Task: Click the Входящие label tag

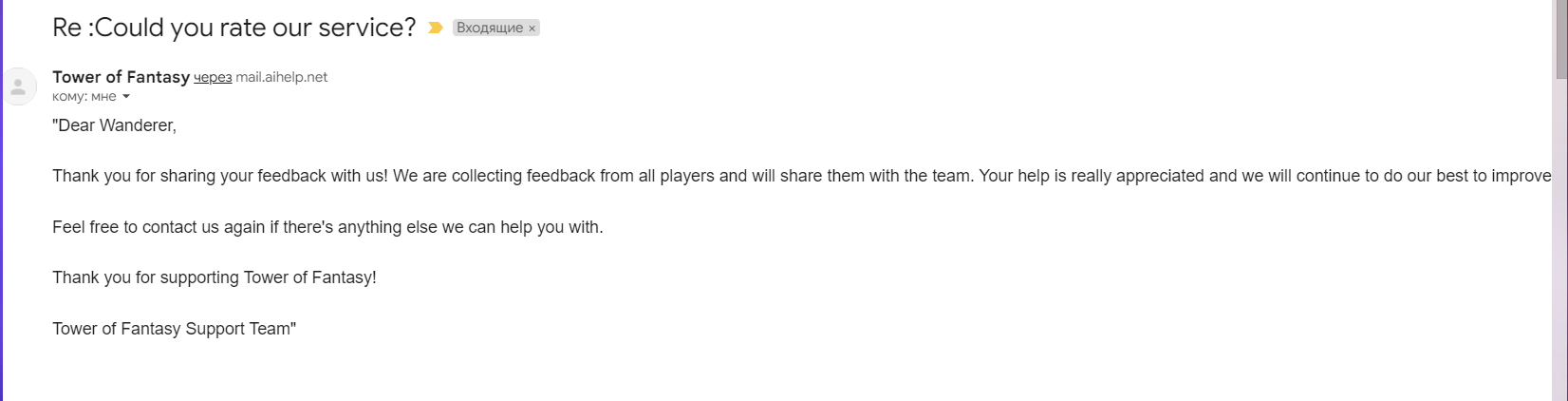Action: pos(489,28)
